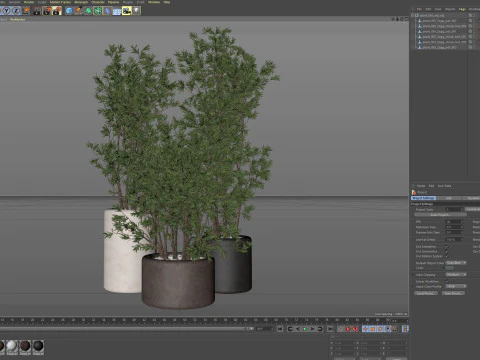Open Input Color Profile dropdown
This screenshot has height=360, width=480.
click(x=456, y=286)
